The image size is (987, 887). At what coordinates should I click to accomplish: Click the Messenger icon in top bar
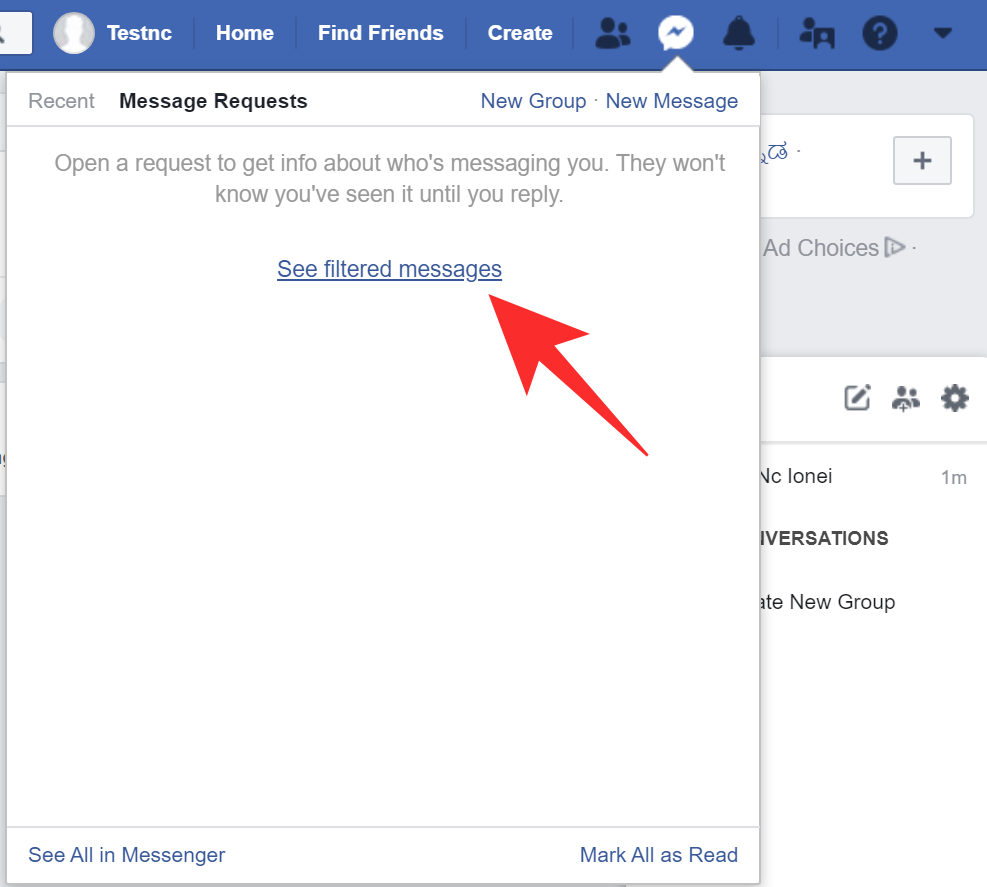(675, 33)
